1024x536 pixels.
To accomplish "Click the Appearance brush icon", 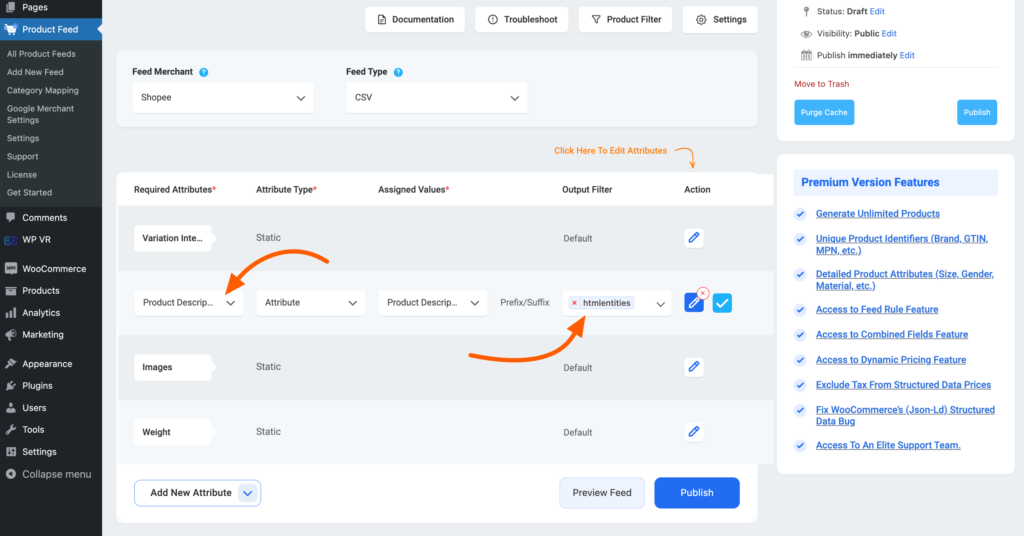I will (10, 364).
